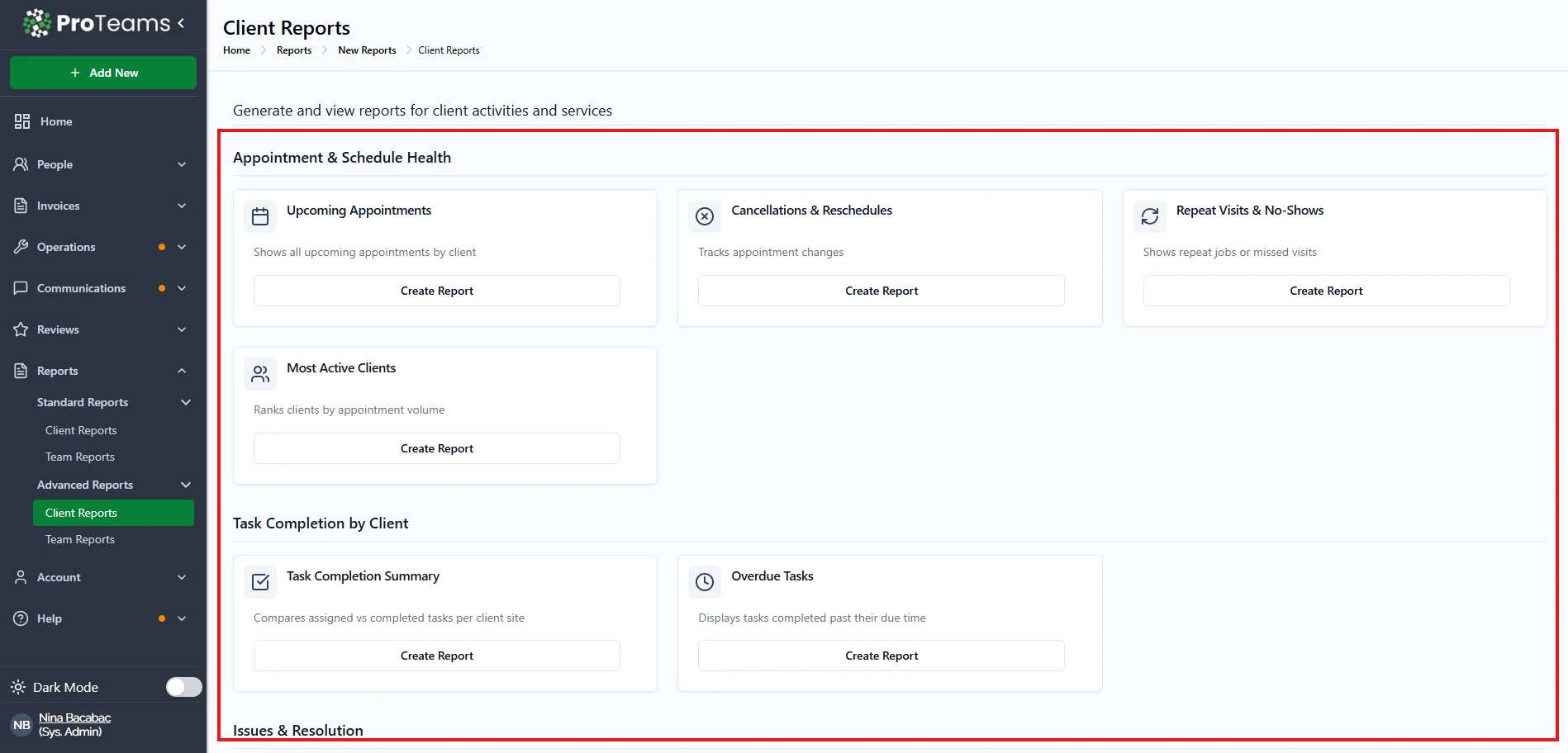Toggle Dark Mode switch on
The width and height of the screenshot is (1568, 753).
point(183,687)
